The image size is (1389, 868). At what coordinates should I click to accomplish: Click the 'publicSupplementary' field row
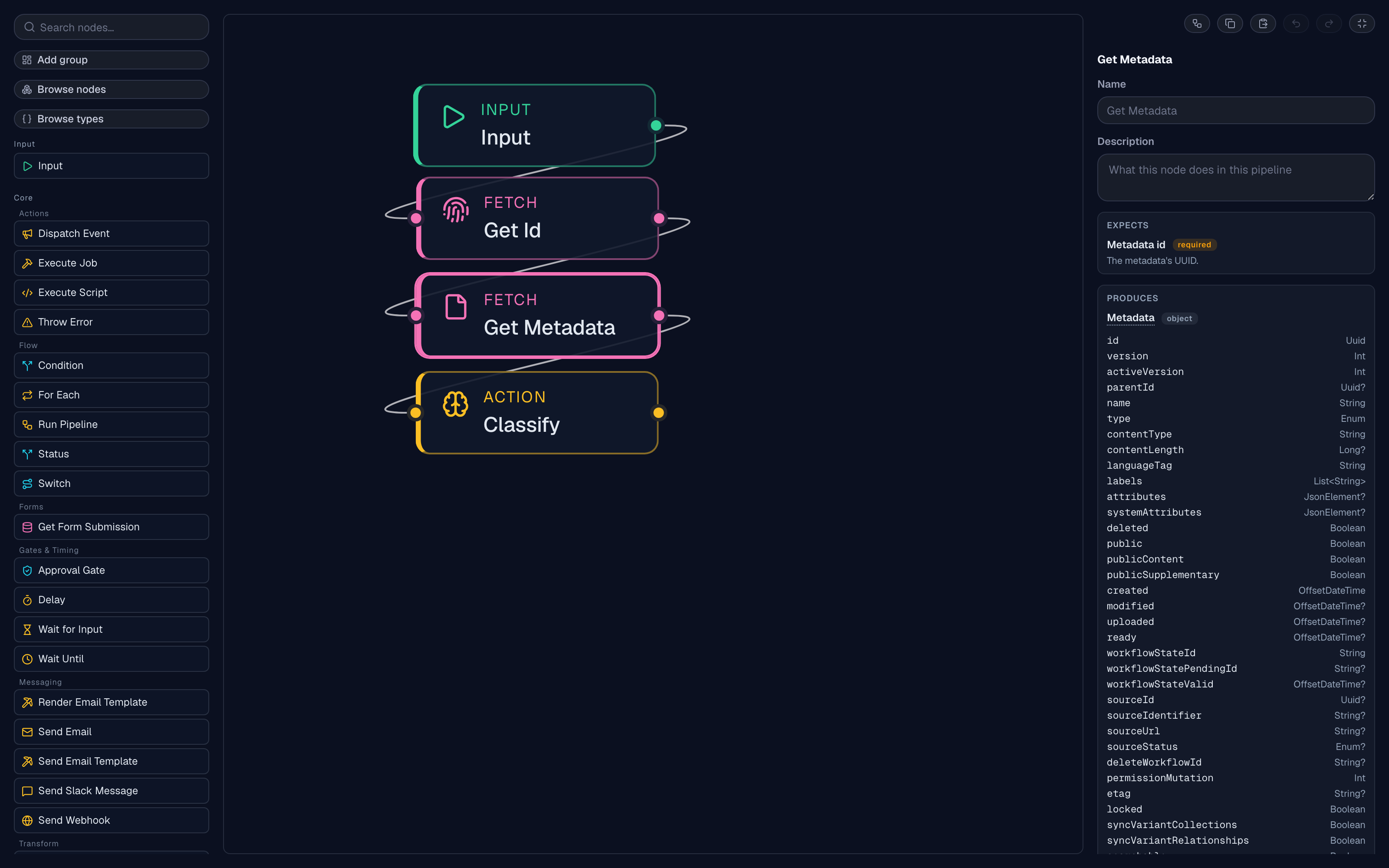click(1236, 575)
